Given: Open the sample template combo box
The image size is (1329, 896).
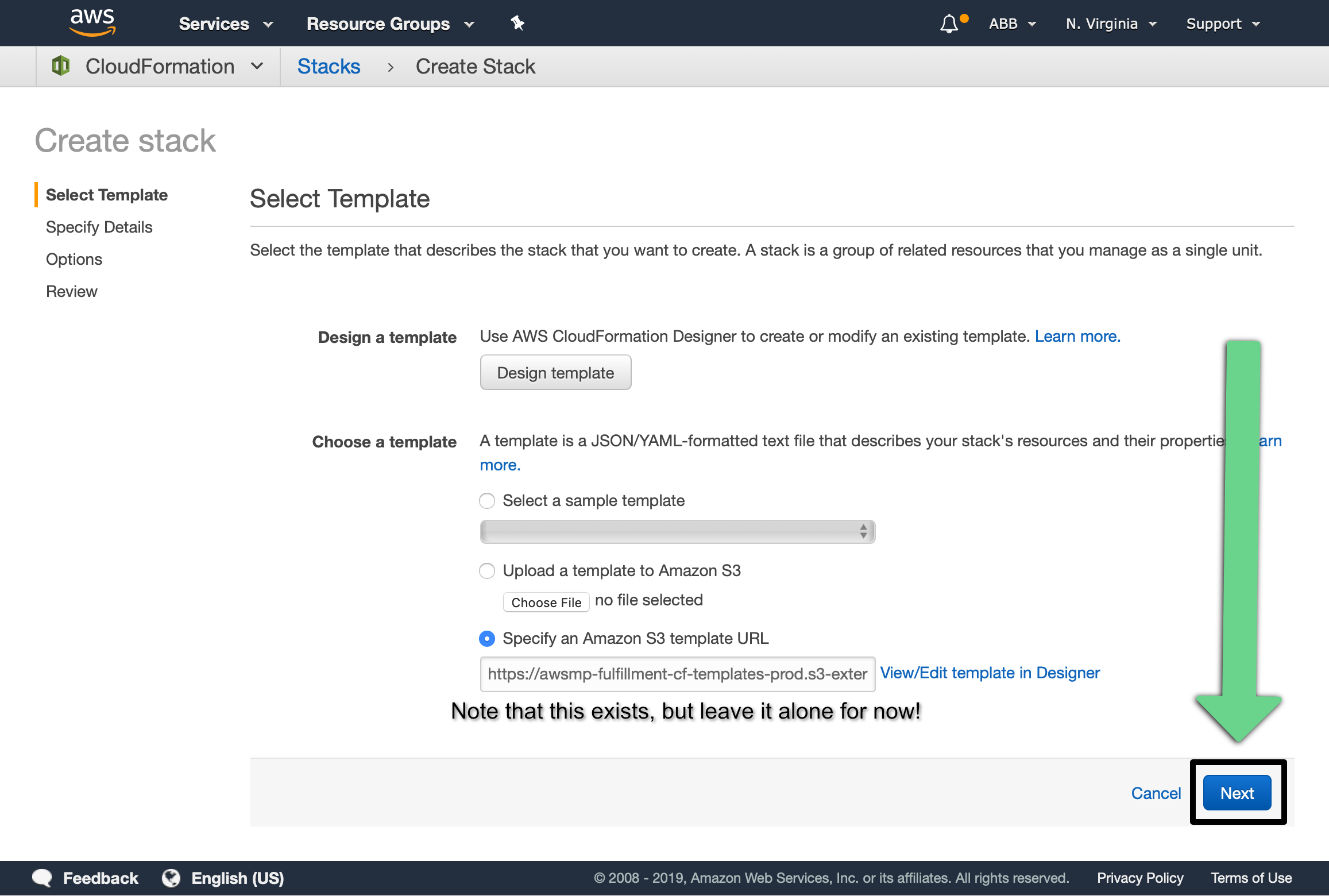Looking at the screenshot, I should coord(678,532).
